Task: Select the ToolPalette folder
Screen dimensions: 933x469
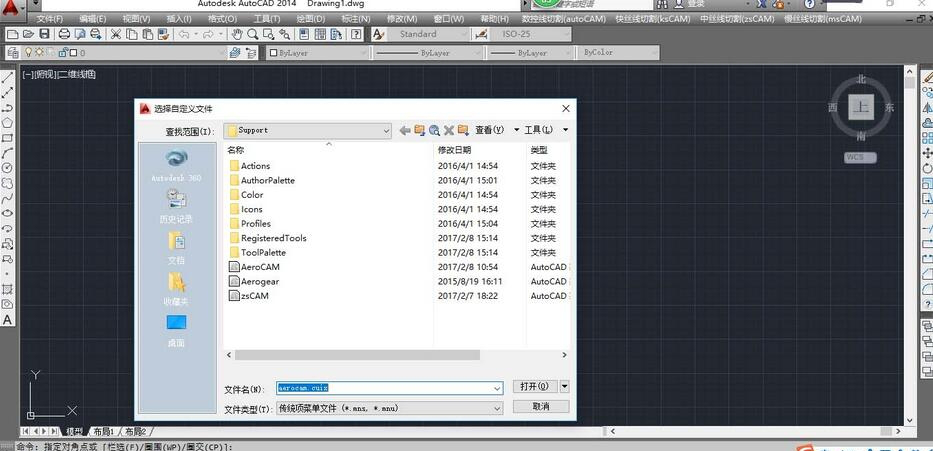Action: tap(258, 252)
